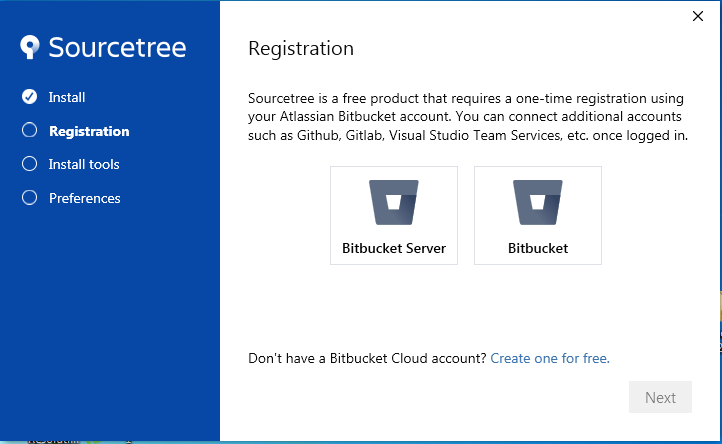Screen dimensions: 722x444
Task: Follow the Create one for free link
Action: pos(550,358)
